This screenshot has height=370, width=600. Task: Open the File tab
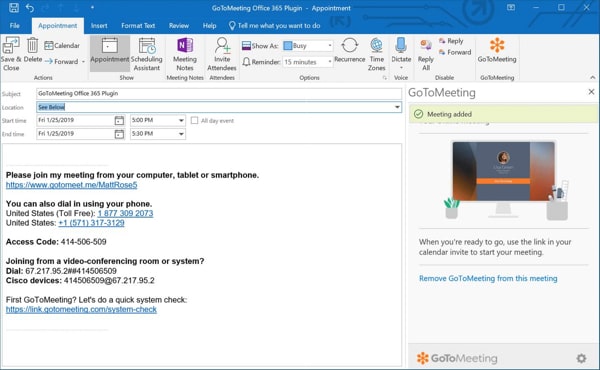pos(15,26)
